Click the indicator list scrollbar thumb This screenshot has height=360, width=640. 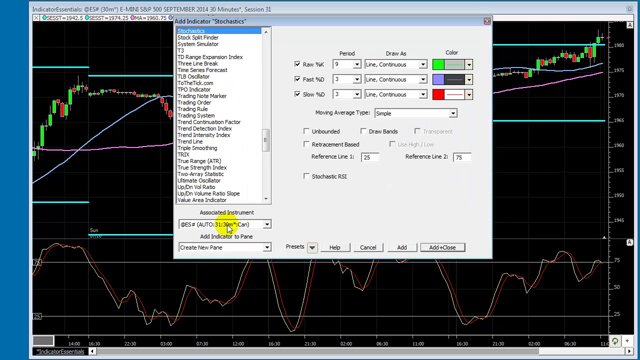pos(266,140)
